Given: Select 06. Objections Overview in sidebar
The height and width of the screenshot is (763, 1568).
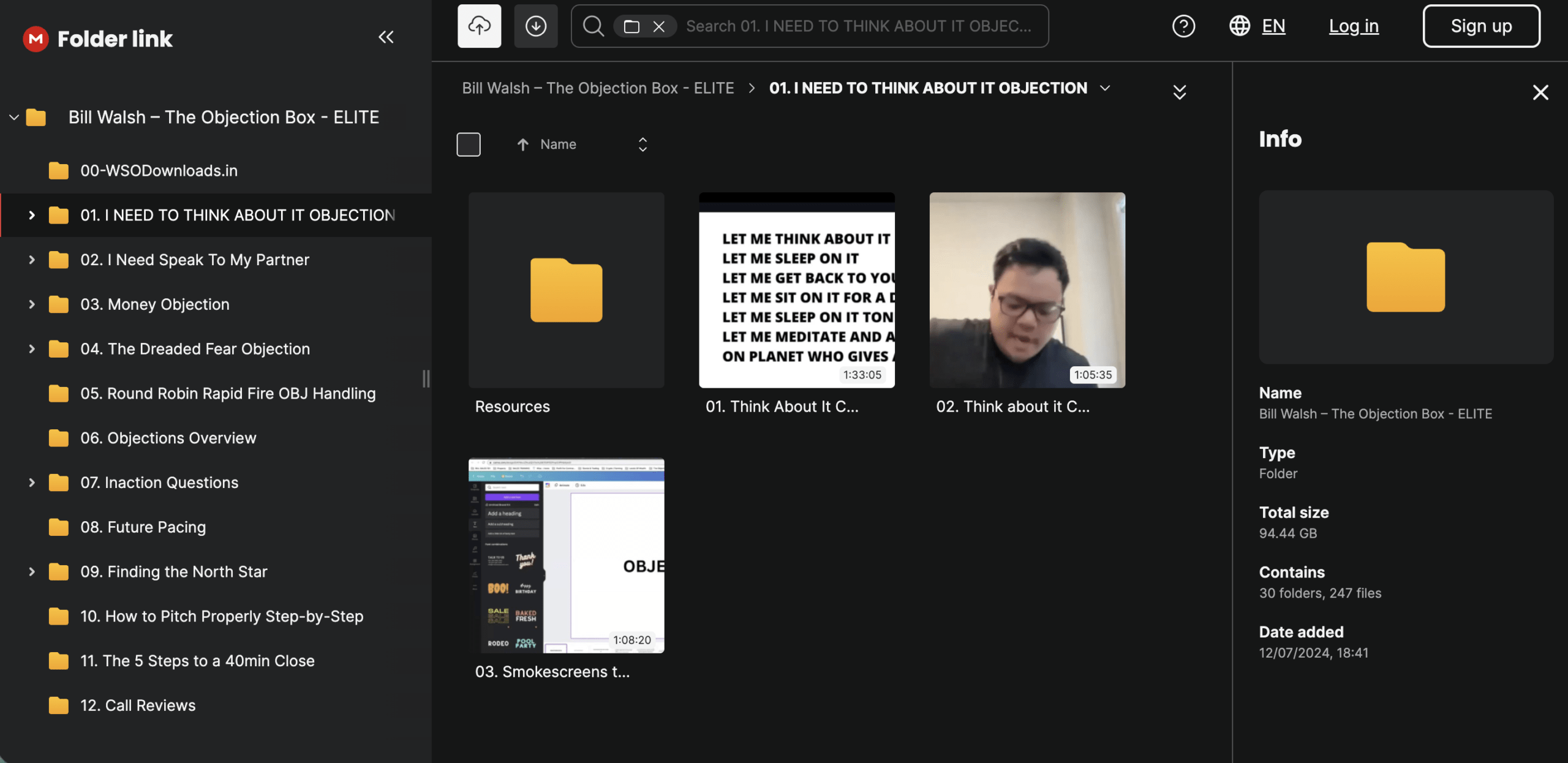Looking at the screenshot, I should tap(168, 438).
